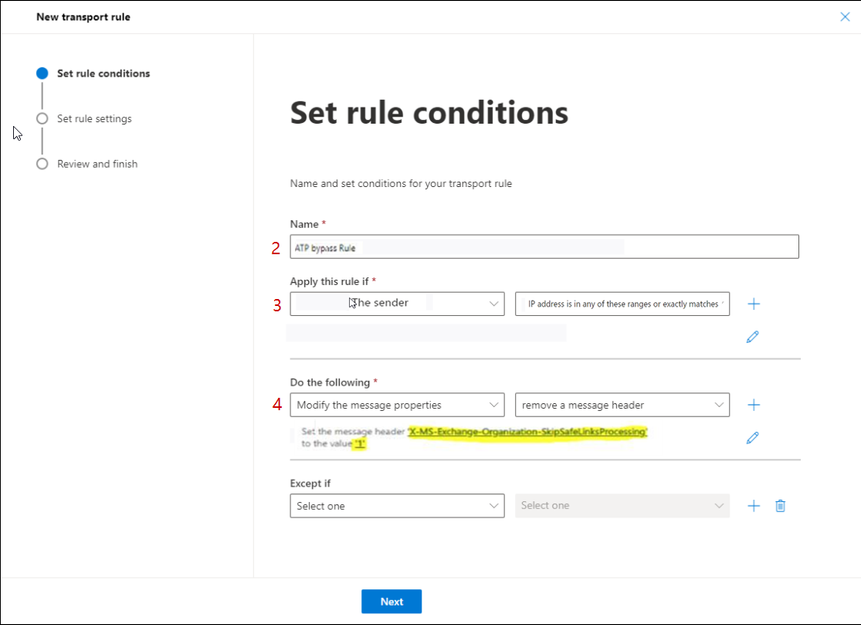The image size is (861, 625).
Task: Go to 'Set rule settings' step
Action: [94, 119]
